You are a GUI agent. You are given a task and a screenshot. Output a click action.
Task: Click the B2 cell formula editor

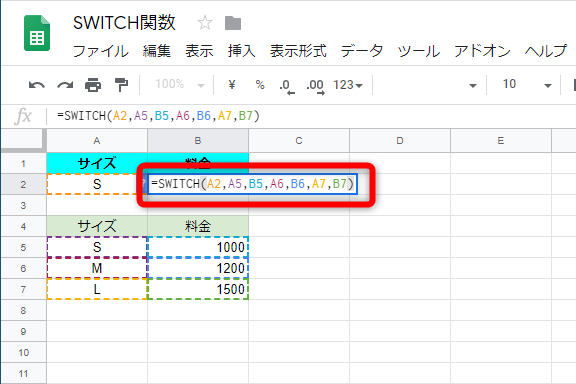252,184
